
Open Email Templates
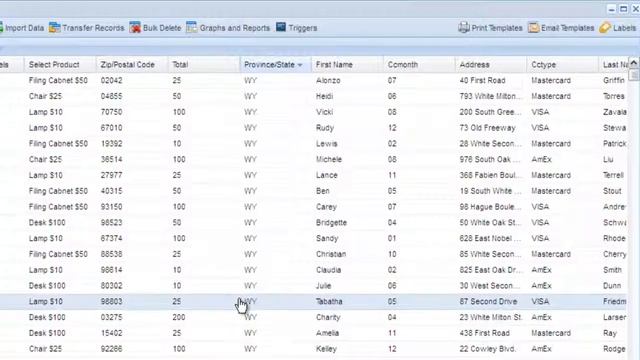(x=567, y=28)
